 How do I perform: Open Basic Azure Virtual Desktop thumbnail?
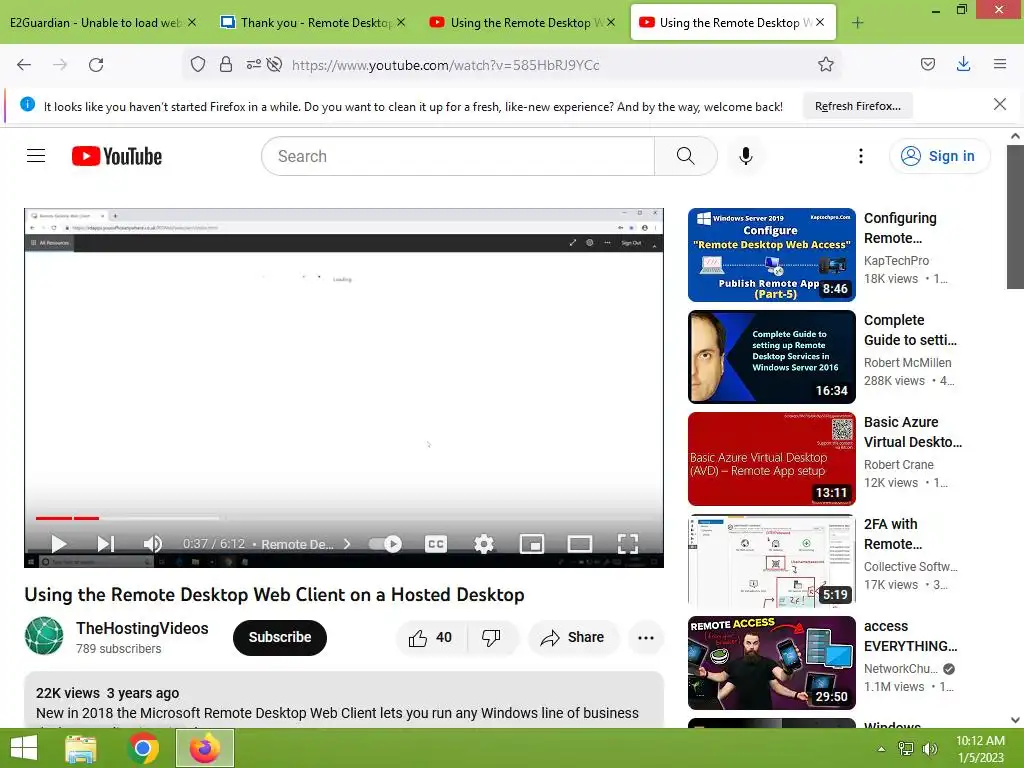771,458
